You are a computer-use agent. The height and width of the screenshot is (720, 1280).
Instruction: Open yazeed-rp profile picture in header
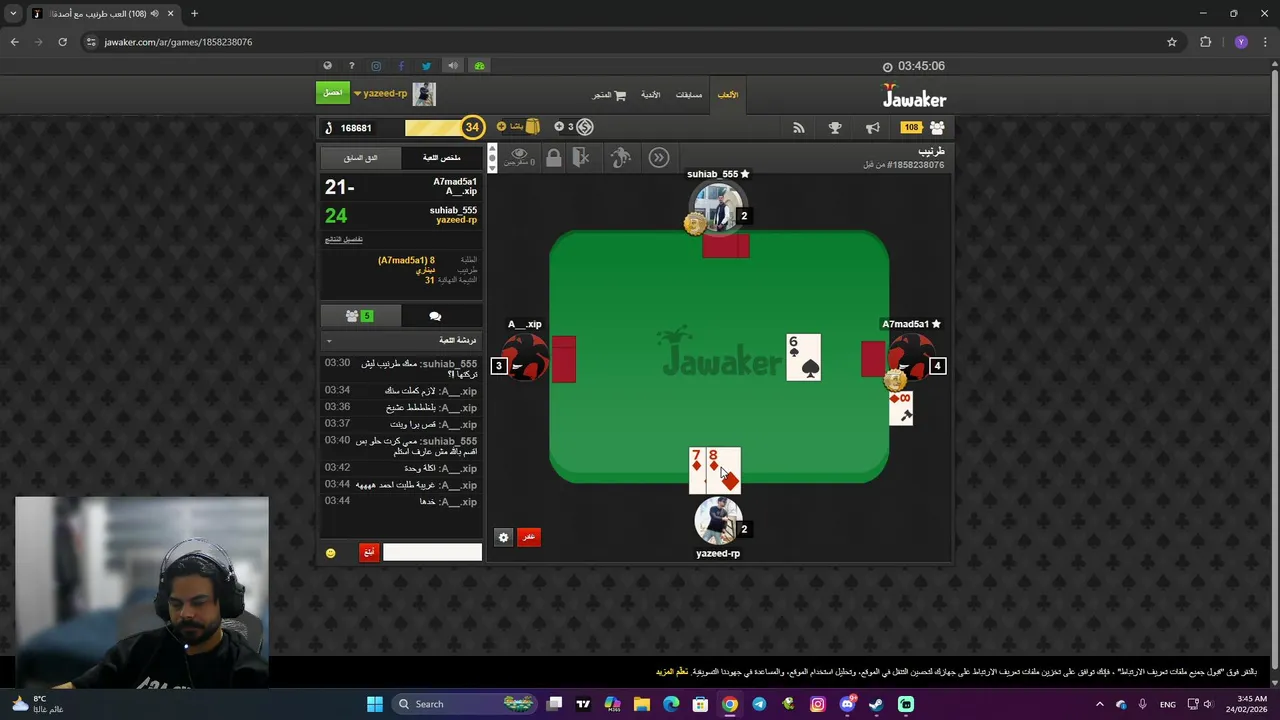(424, 94)
